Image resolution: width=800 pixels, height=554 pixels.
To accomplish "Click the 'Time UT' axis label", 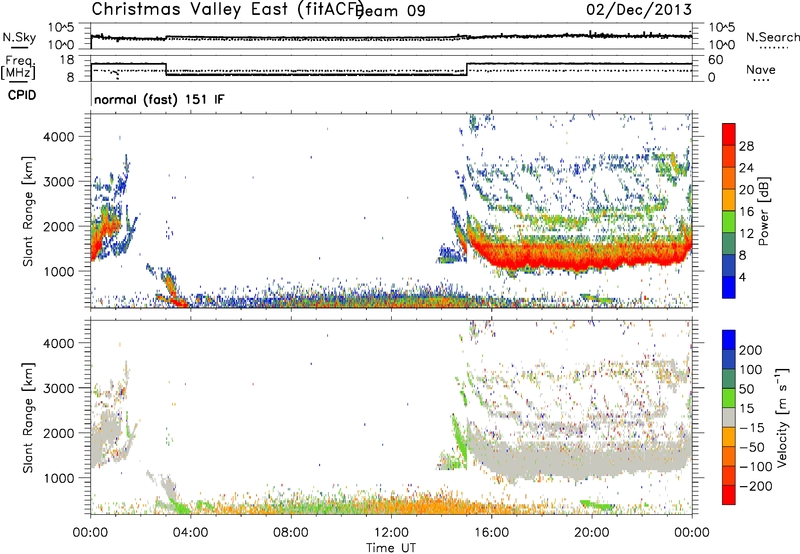I will tap(391, 547).
